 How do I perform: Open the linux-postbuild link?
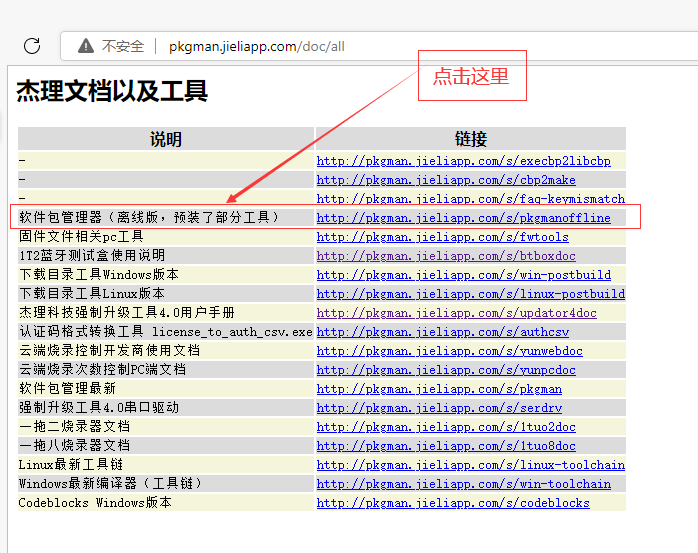click(471, 294)
